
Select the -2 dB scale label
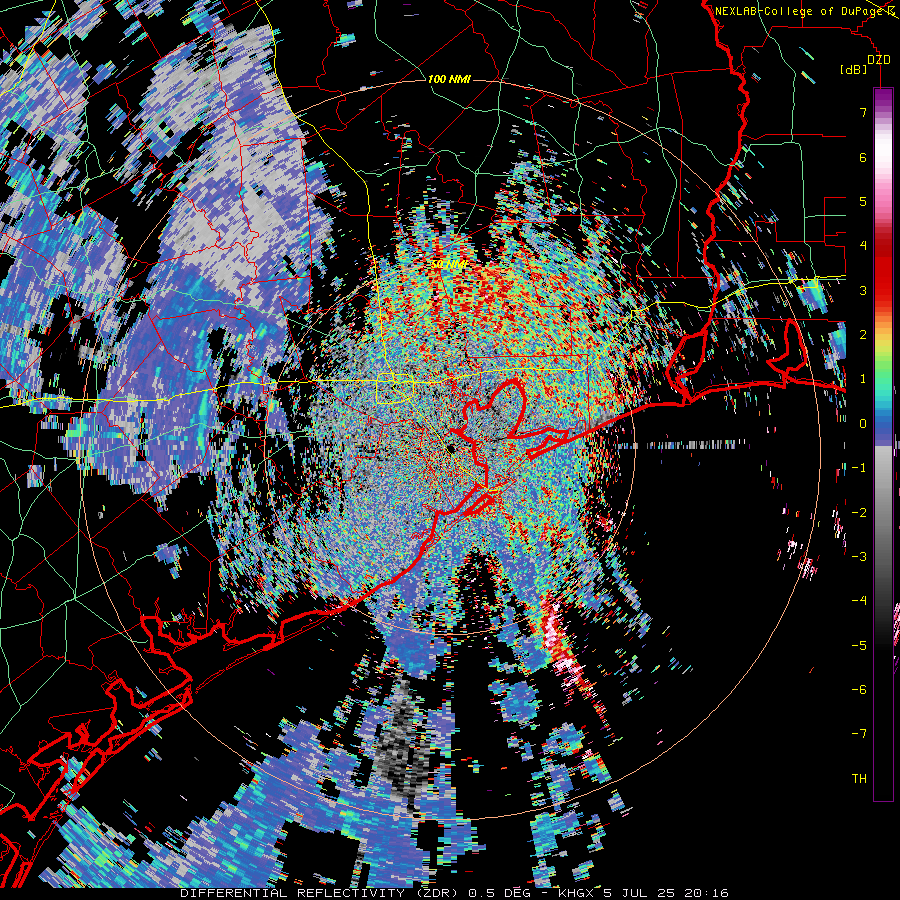(859, 513)
